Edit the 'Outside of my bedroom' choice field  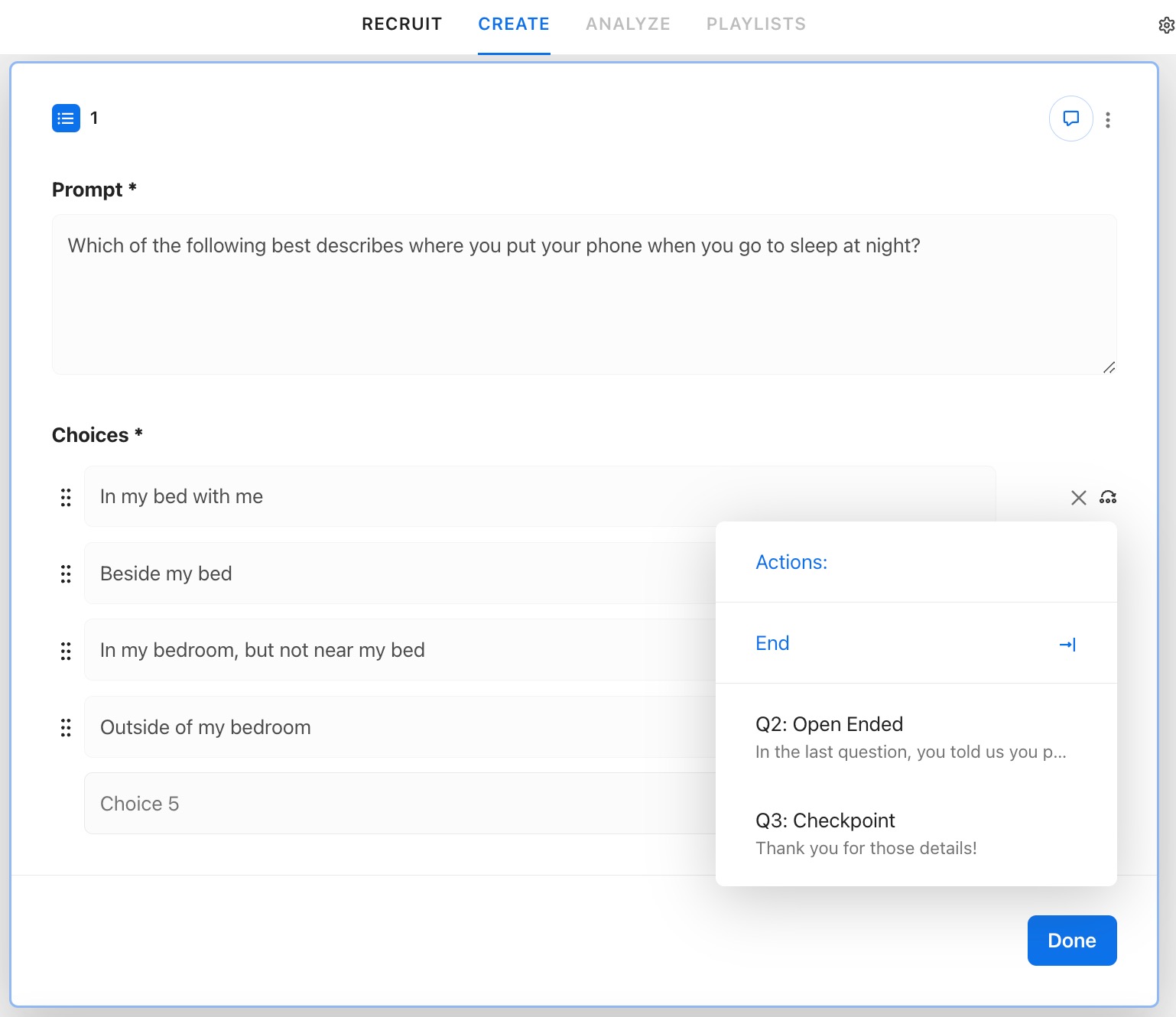tap(400, 727)
